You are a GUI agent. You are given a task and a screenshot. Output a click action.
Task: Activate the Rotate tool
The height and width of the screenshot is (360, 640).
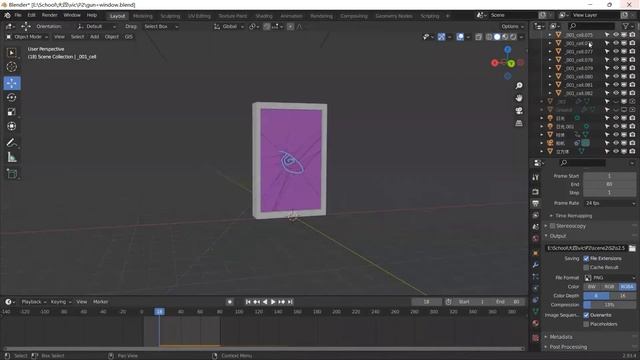click(x=12, y=97)
